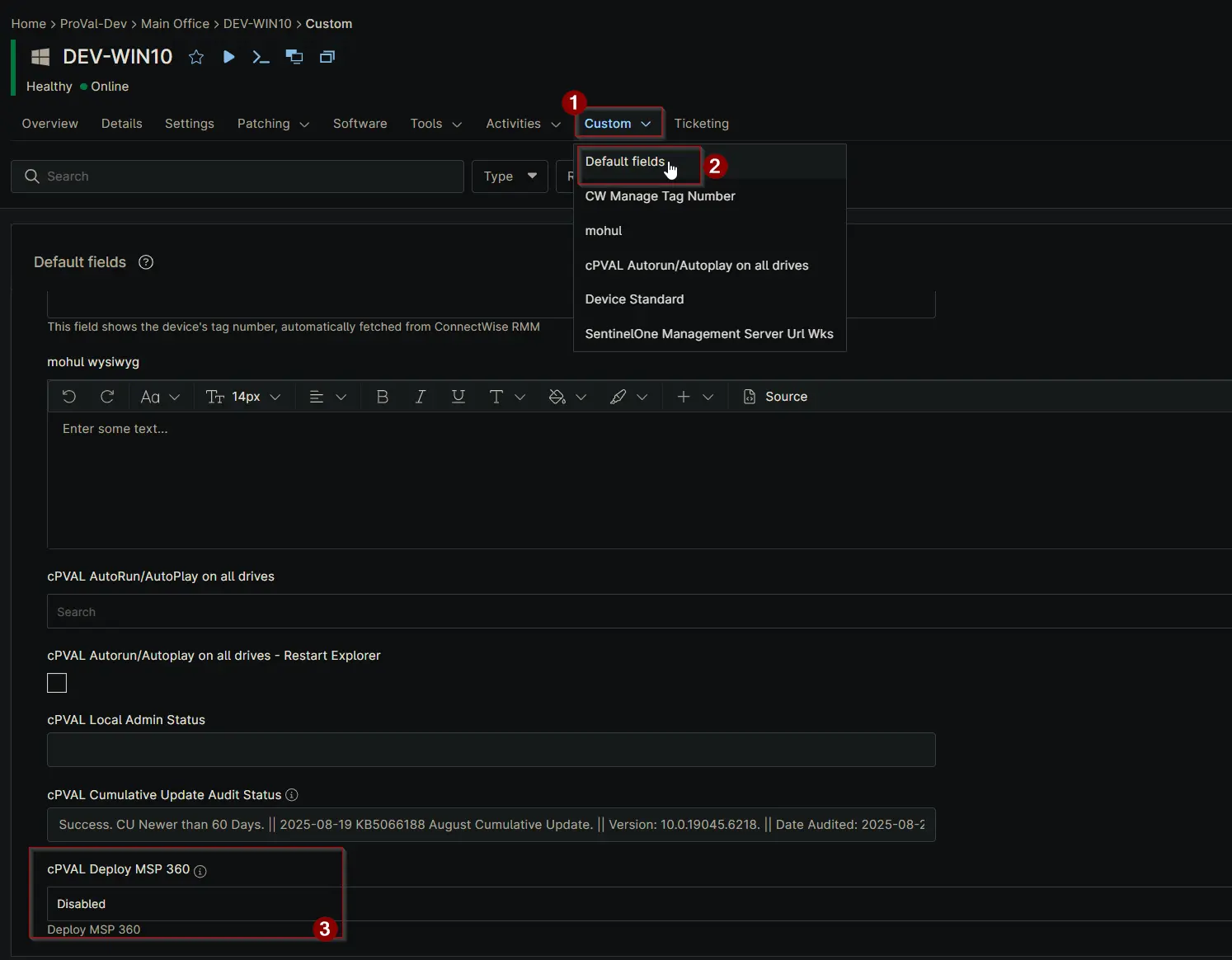Toggle underline formatting in the editor
Viewport: 1232px width, 960px height.
coord(458,397)
